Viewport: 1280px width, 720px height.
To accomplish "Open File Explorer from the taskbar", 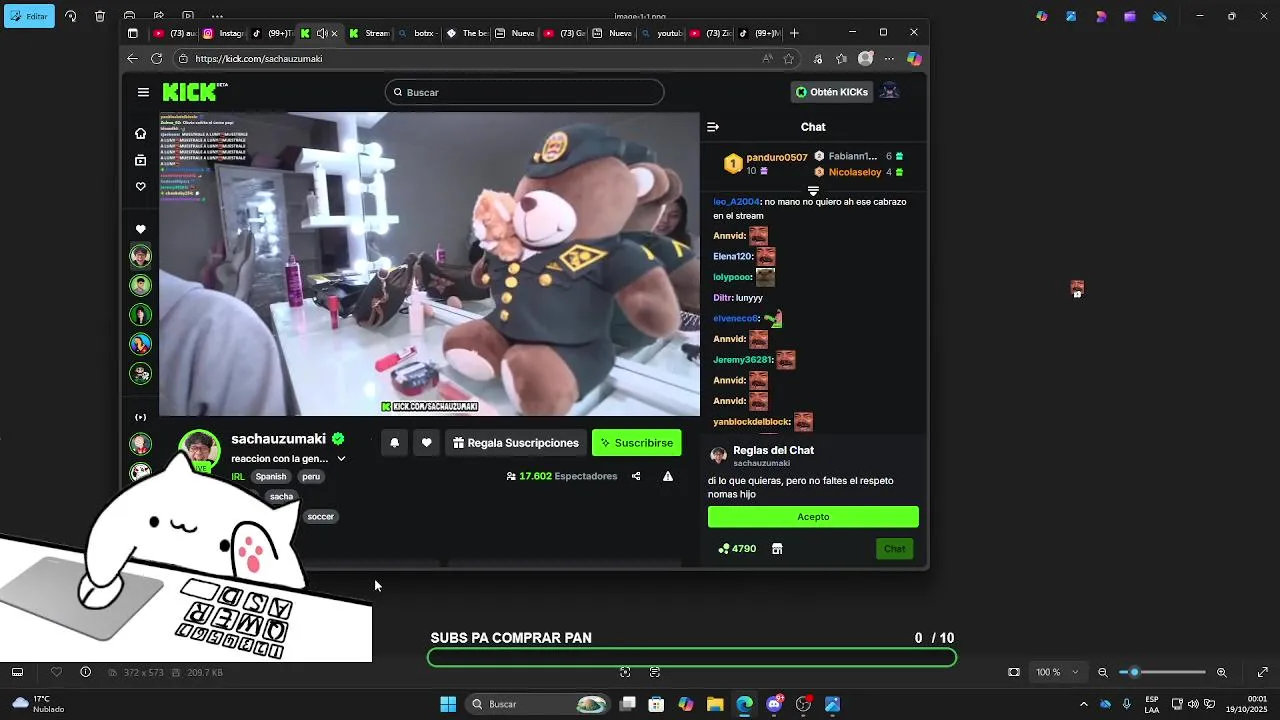I will [715, 704].
